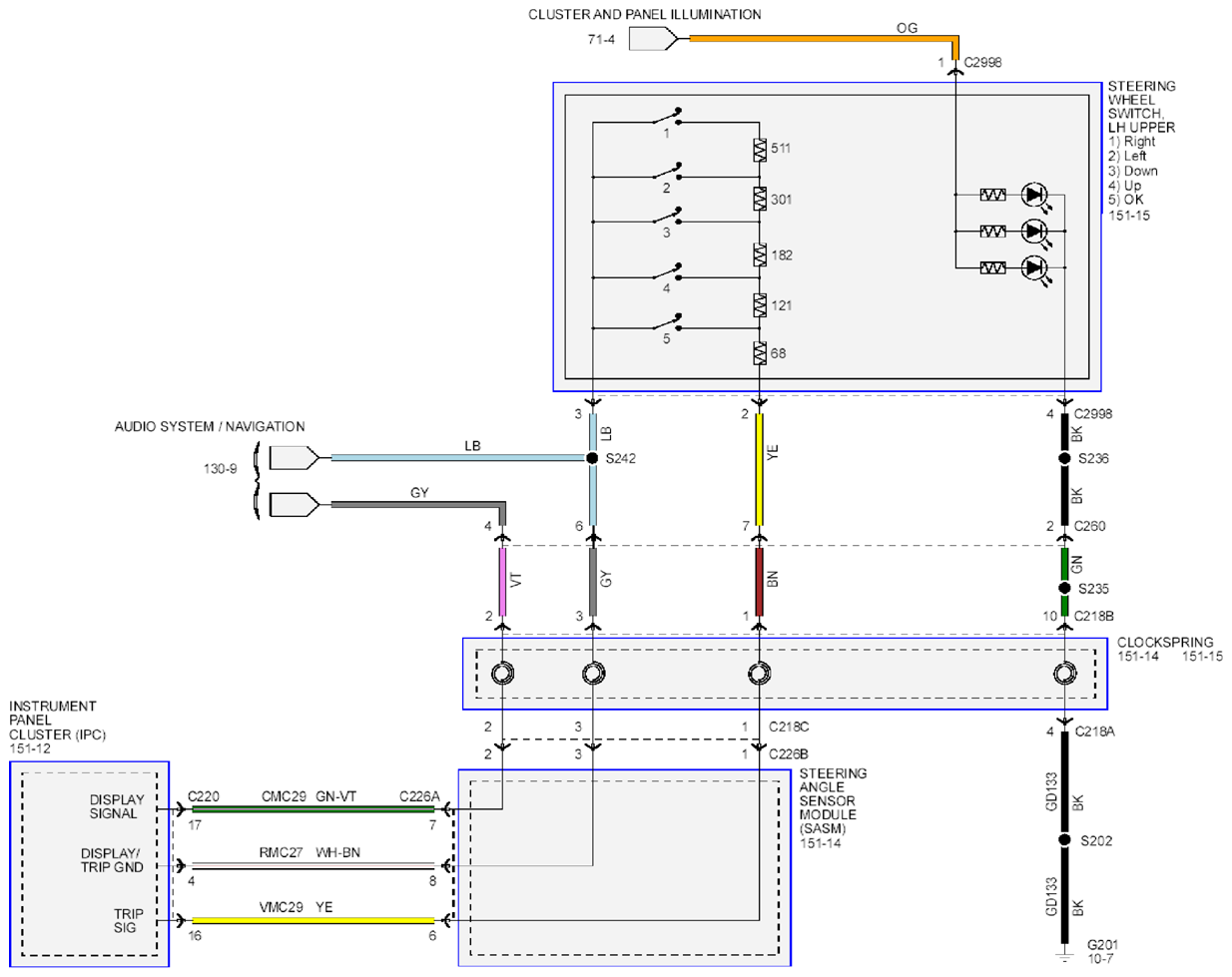Click the "RMC27 WH-BN" circuit label

(309, 852)
